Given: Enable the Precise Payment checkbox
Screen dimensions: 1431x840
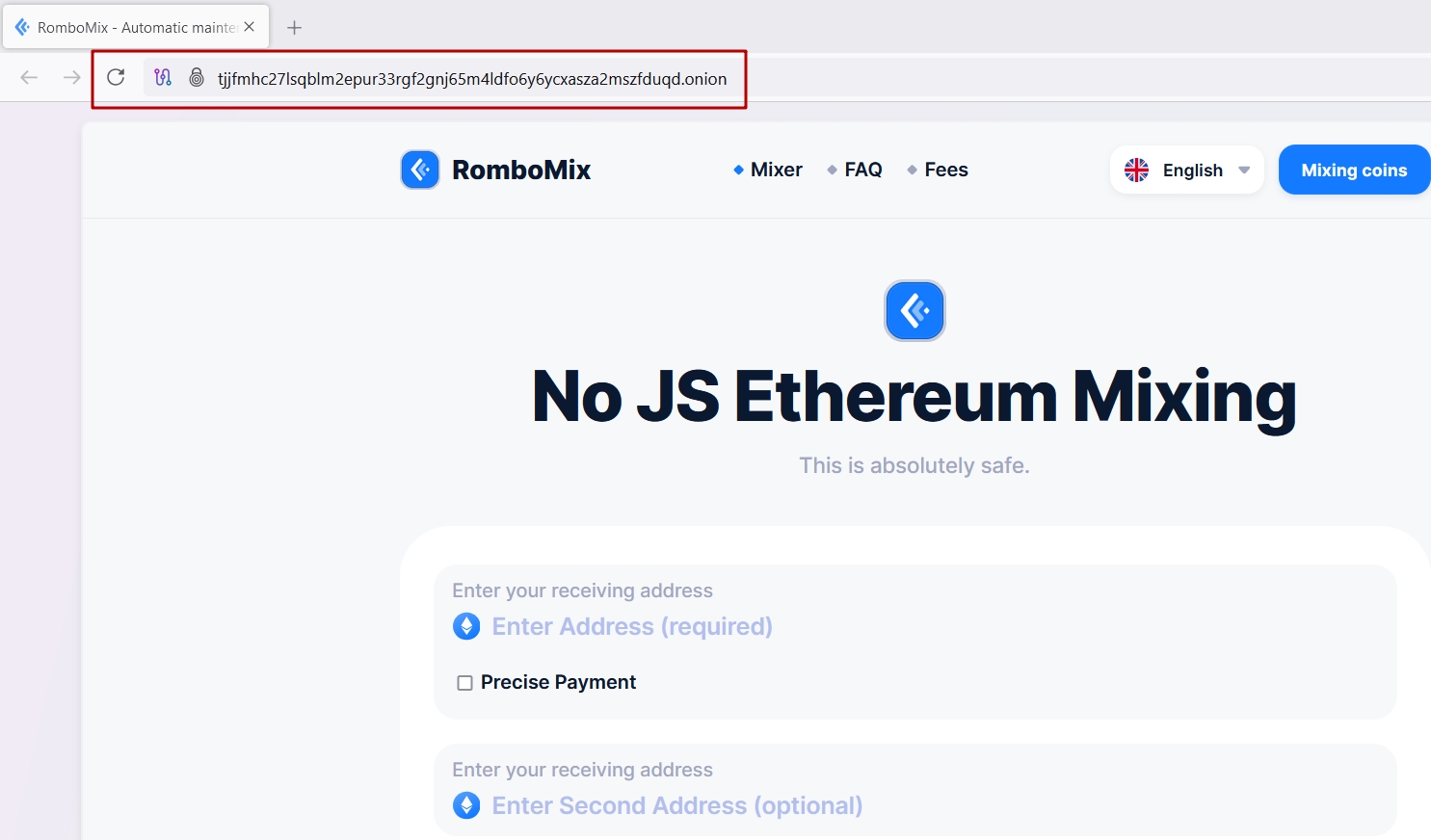Looking at the screenshot, I should click(464, 683).
